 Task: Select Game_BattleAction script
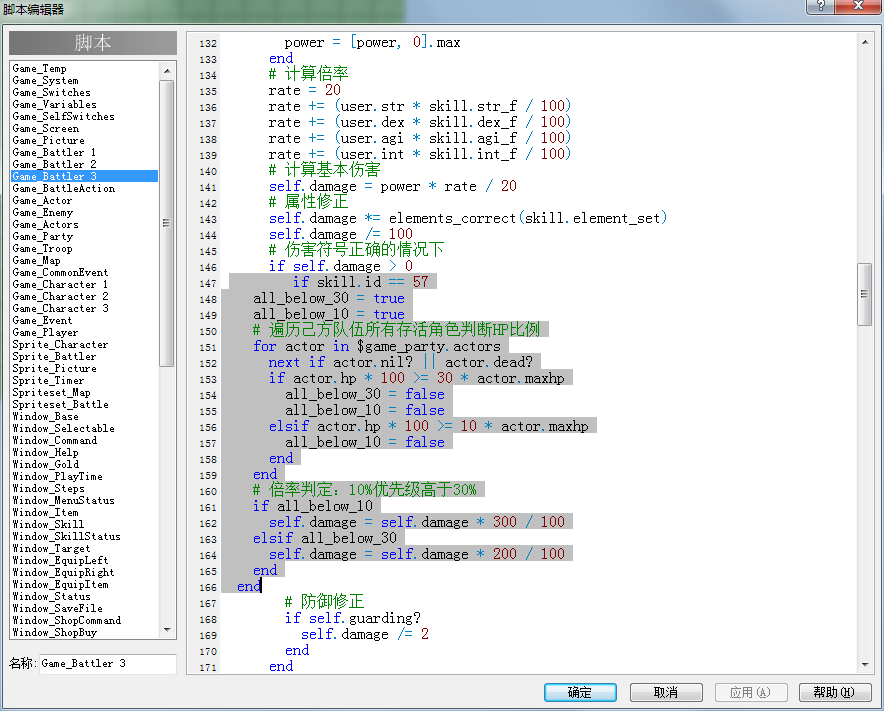(85, 189)
